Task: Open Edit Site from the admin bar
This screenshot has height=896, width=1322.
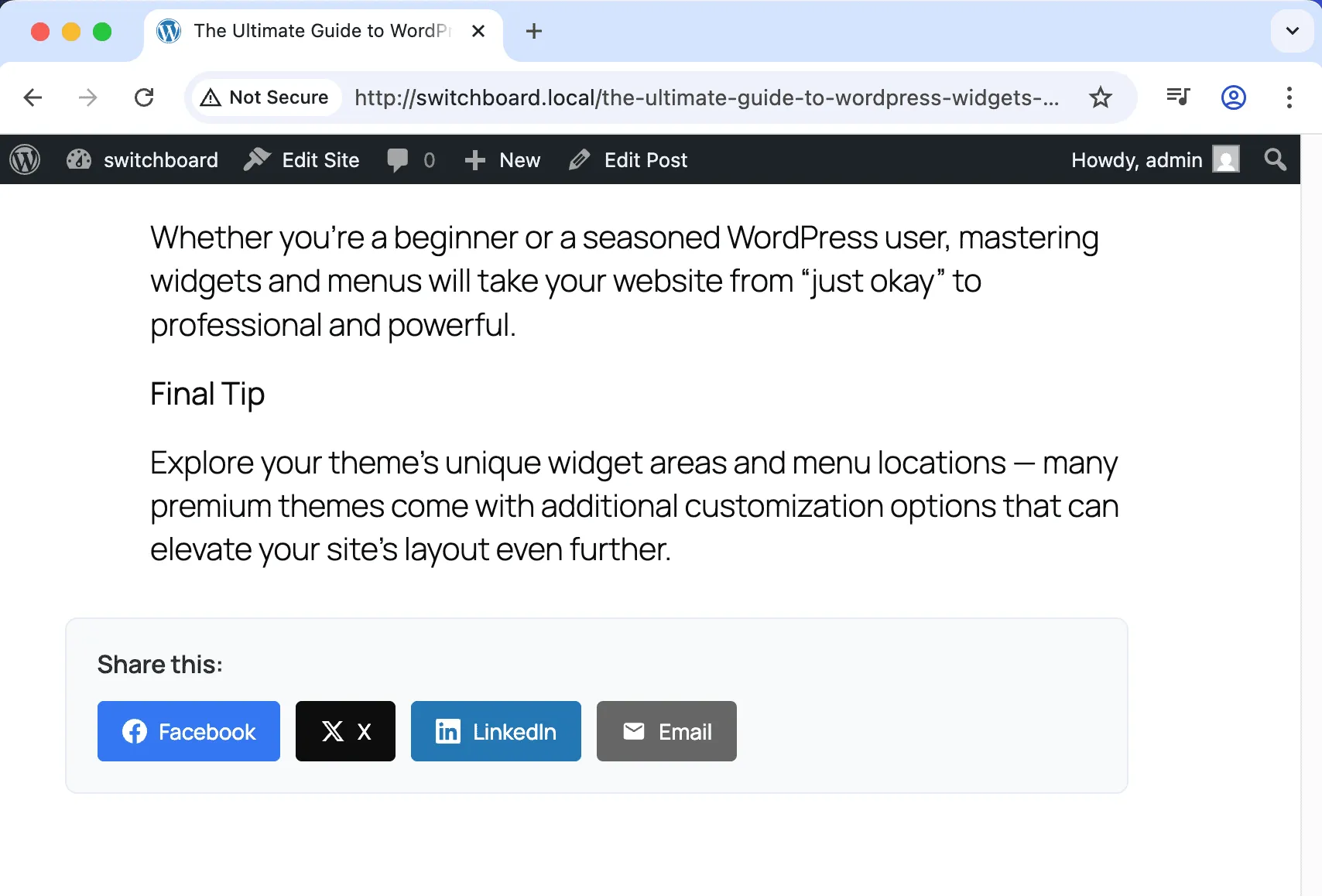Action: click(301, 159)
